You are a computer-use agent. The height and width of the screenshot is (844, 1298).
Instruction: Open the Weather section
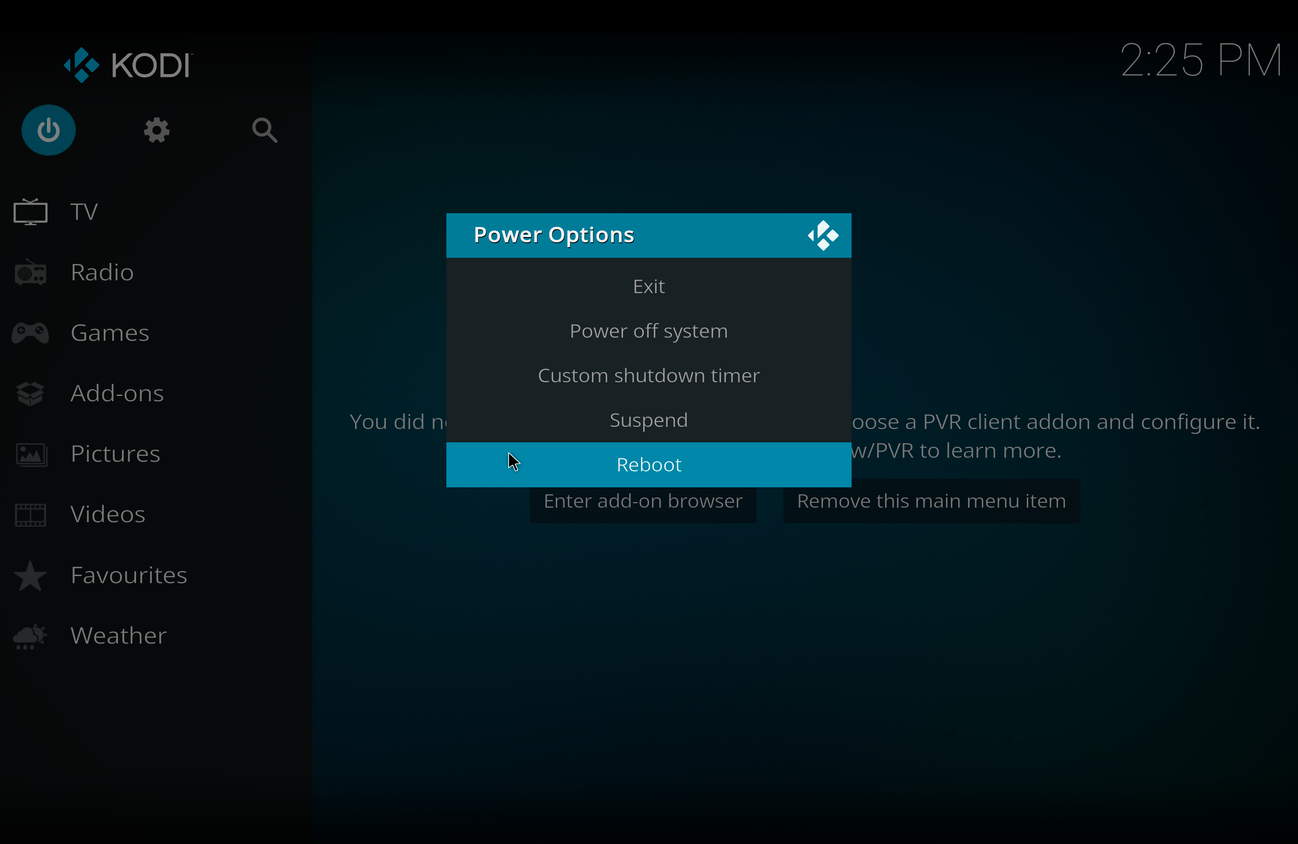(x=118, y=635)
